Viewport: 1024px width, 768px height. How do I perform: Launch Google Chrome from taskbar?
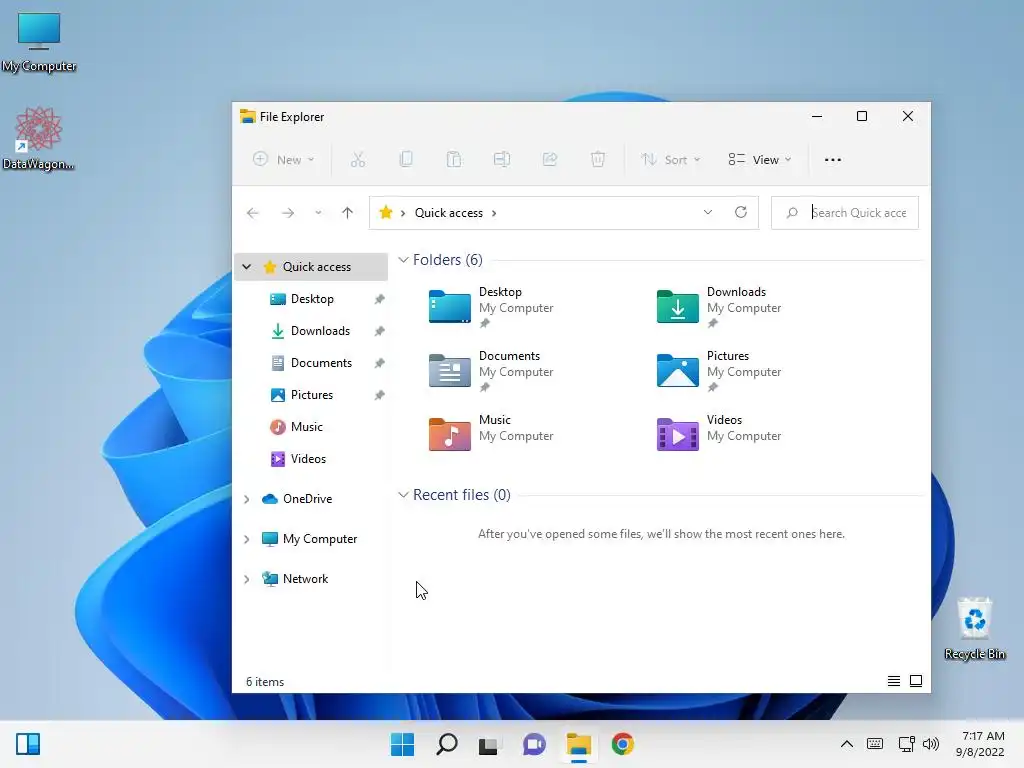[622, 744]
